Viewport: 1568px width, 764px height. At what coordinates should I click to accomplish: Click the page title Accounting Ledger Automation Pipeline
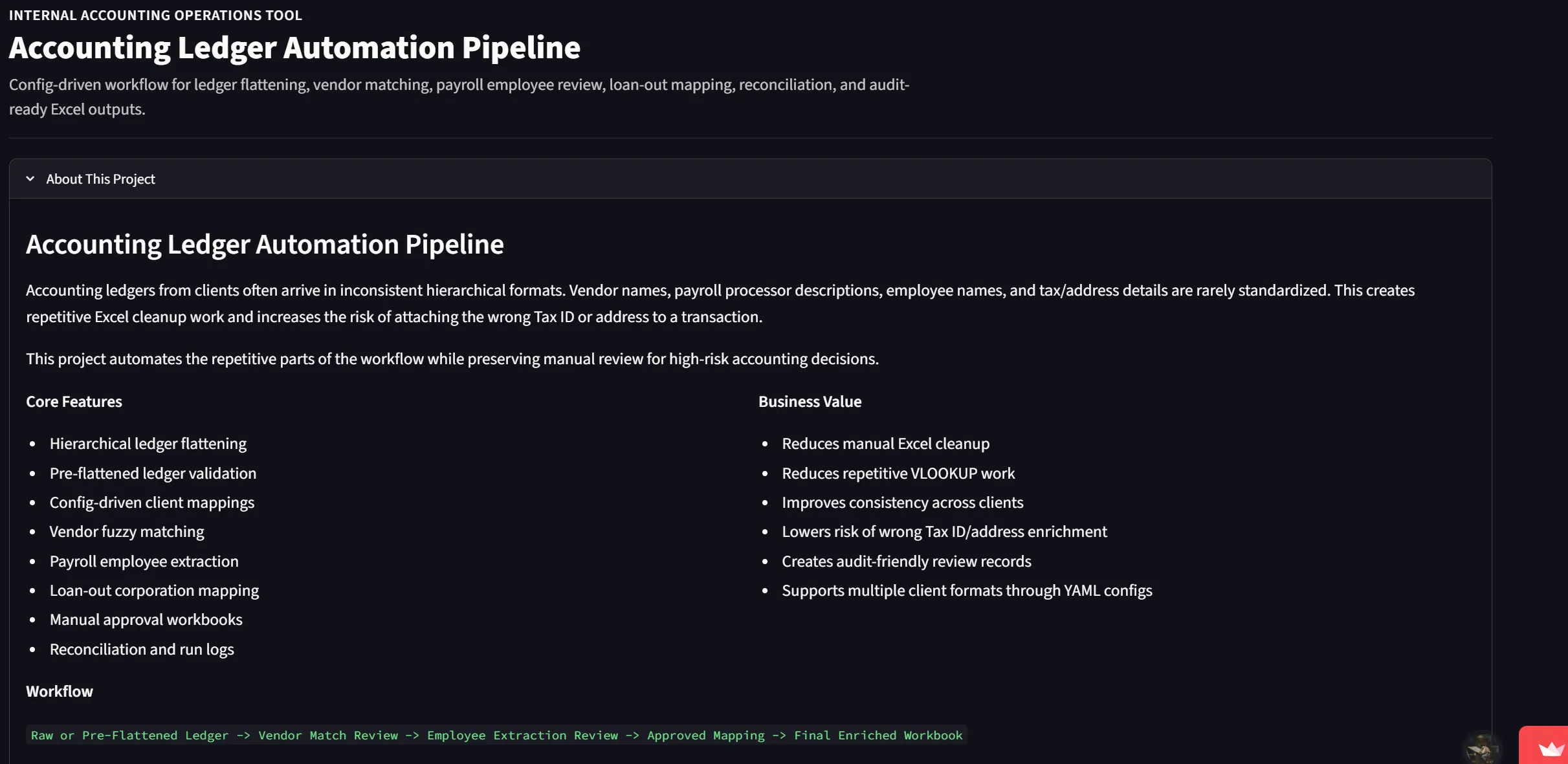tap(294, 47)
